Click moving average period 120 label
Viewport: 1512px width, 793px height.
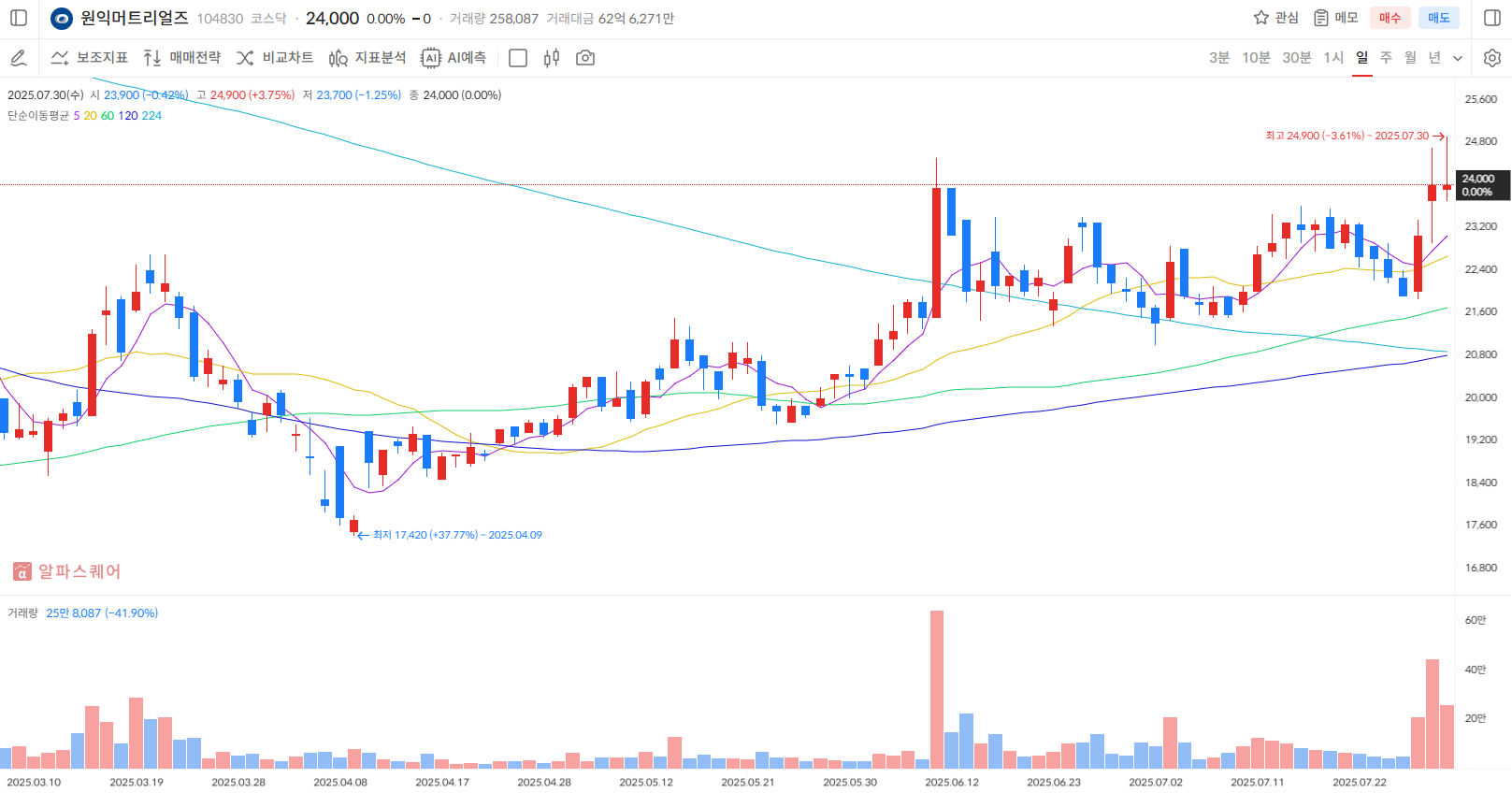tap(128, 116)
